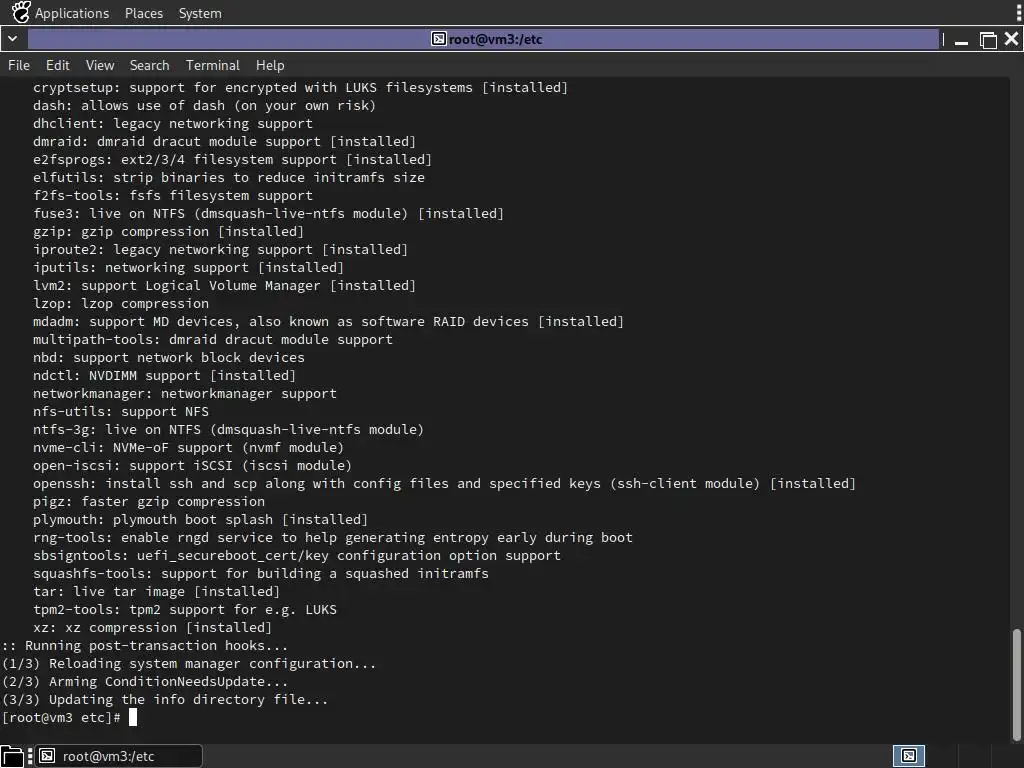Click the 'gzip: gzip compression' line

click(168, 232)
